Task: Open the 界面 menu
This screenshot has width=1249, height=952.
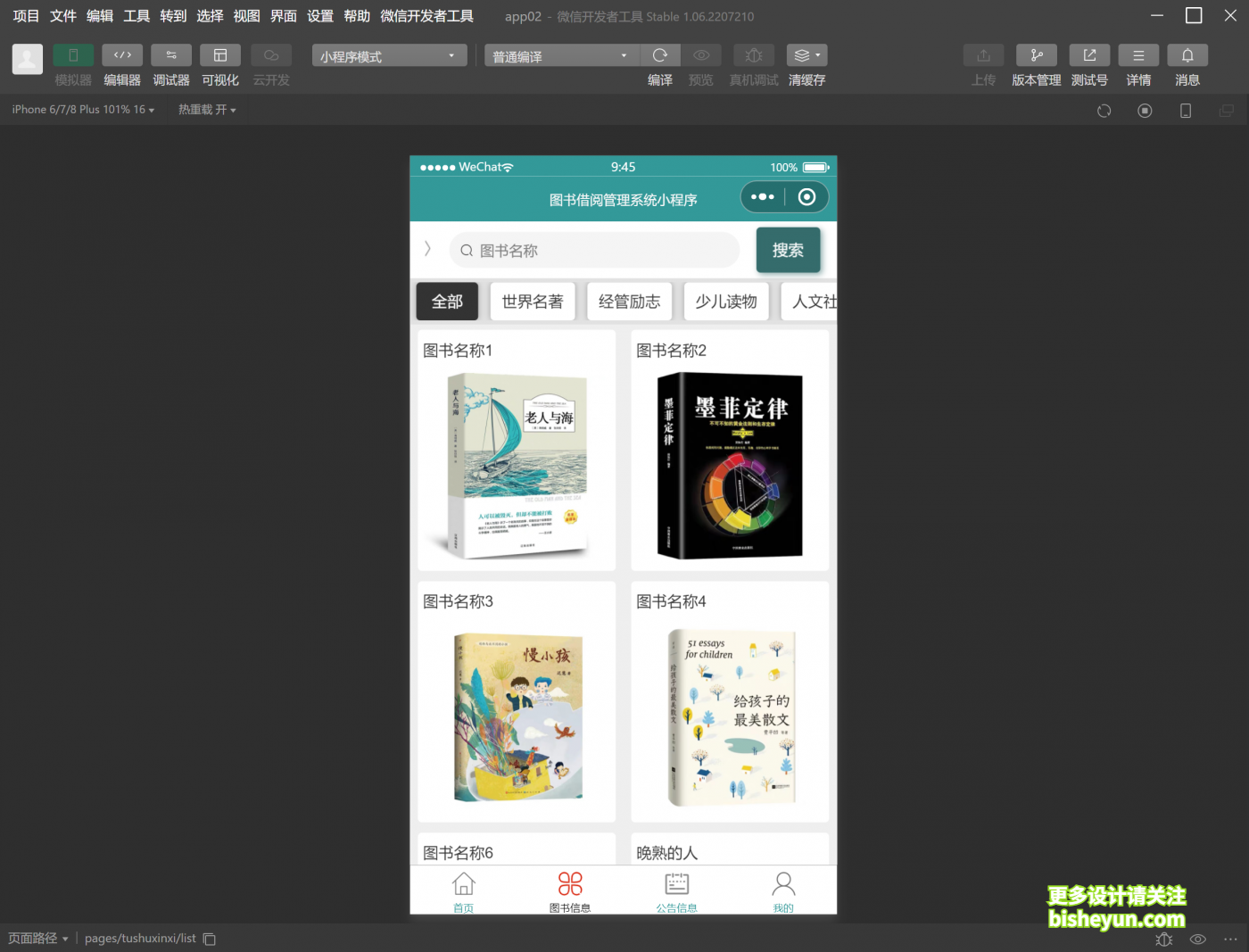Action: tap(284, 16)
